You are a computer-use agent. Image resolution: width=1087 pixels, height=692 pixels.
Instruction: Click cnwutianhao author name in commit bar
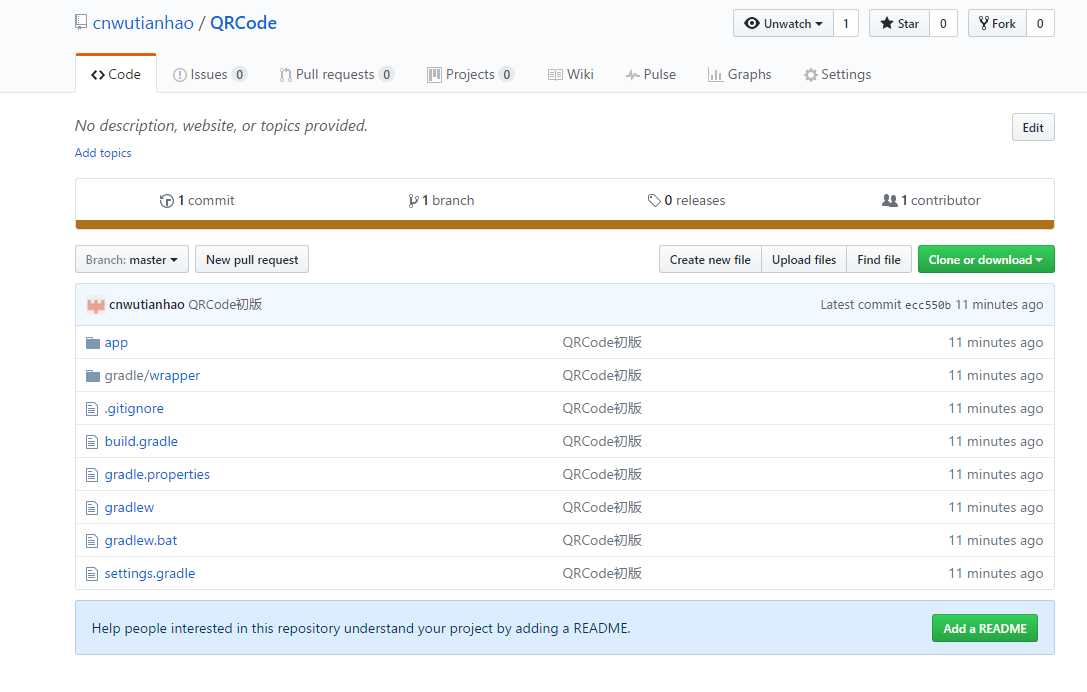(146, 305)
